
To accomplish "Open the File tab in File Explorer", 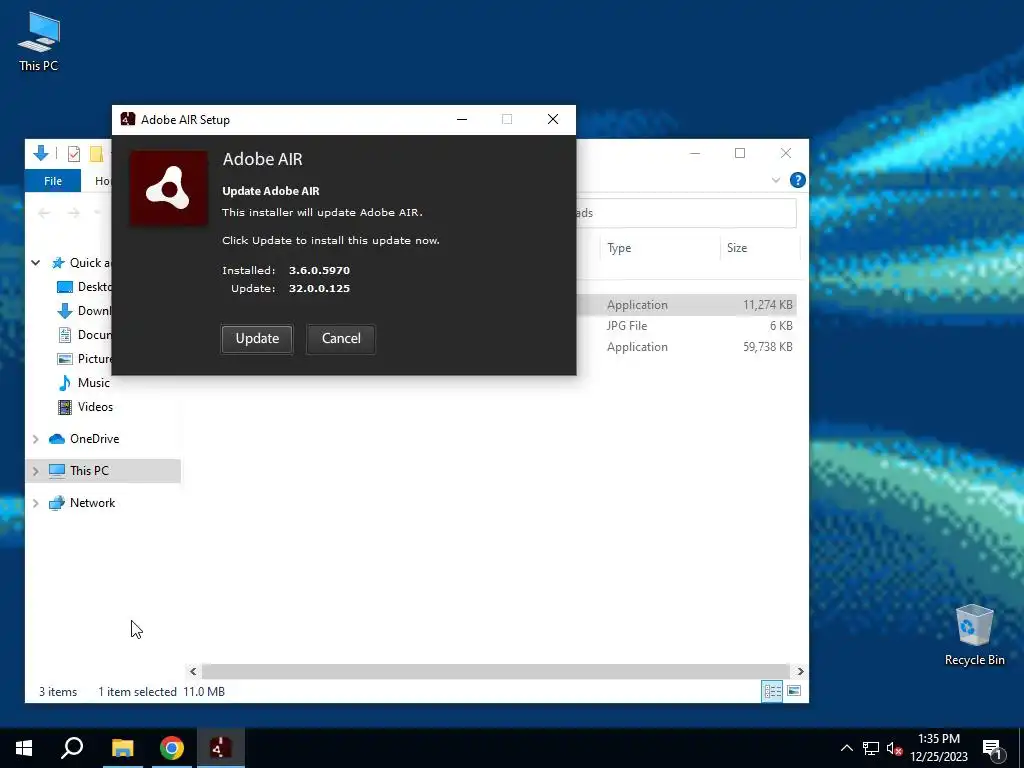I will [53, 181].
